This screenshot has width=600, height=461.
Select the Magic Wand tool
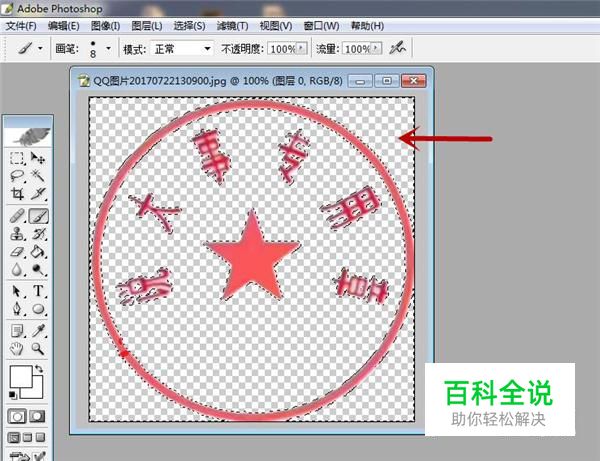point(38,176)
